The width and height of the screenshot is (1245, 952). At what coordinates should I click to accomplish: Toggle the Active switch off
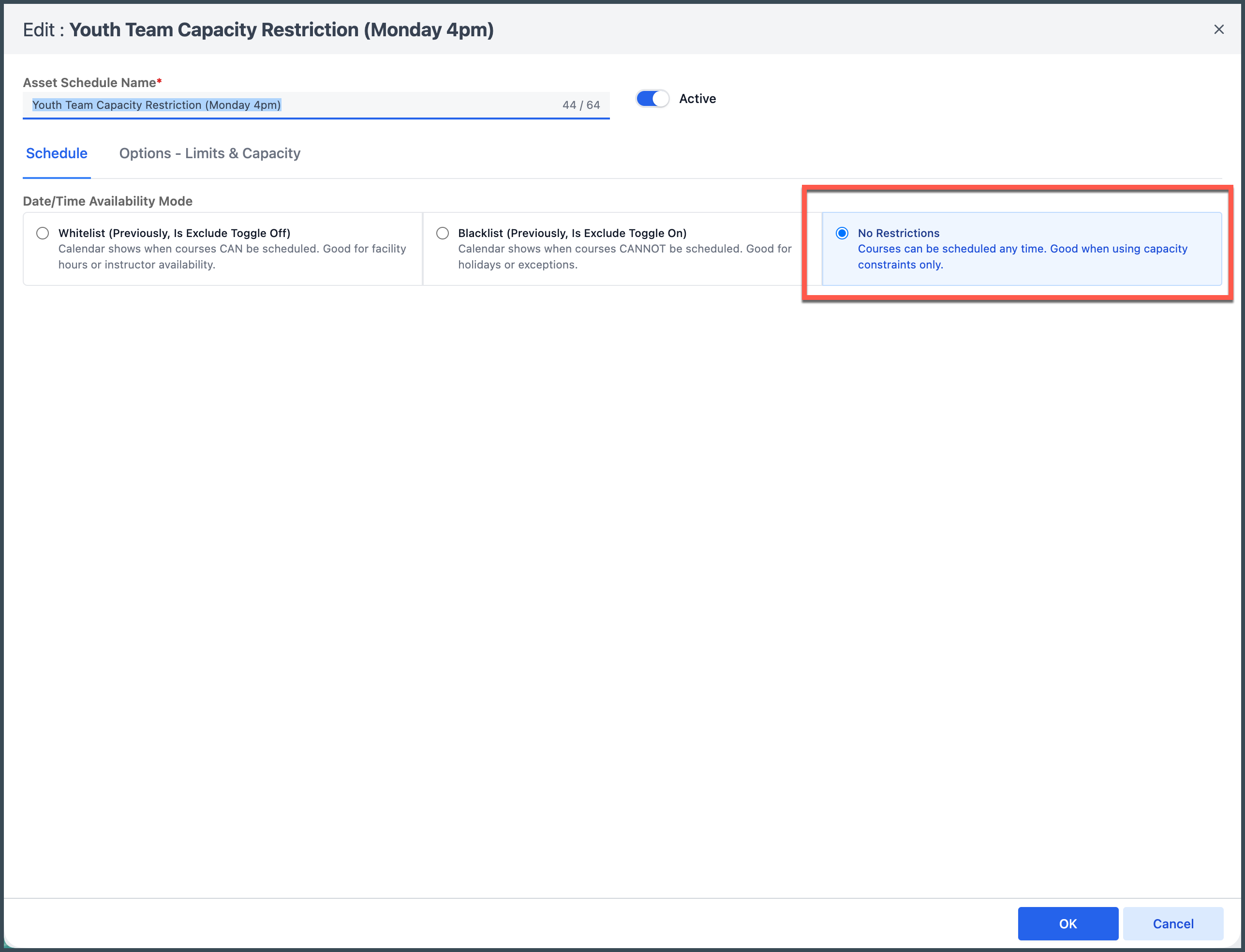pos(652,99)
